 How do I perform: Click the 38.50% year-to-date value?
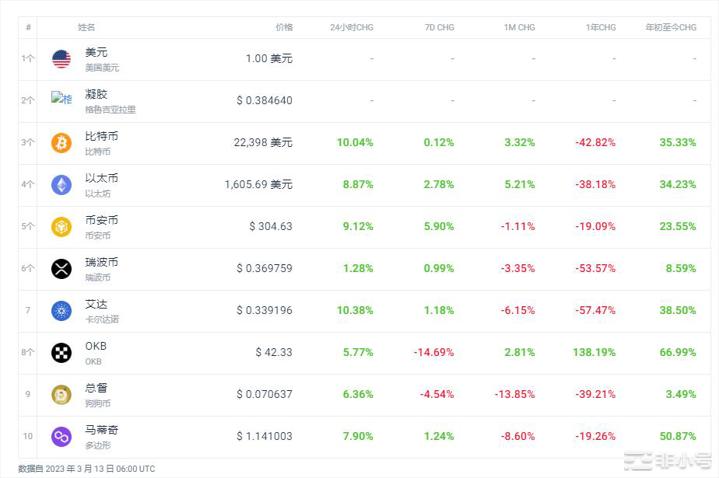pyautogui.click(x=678, y=311)
